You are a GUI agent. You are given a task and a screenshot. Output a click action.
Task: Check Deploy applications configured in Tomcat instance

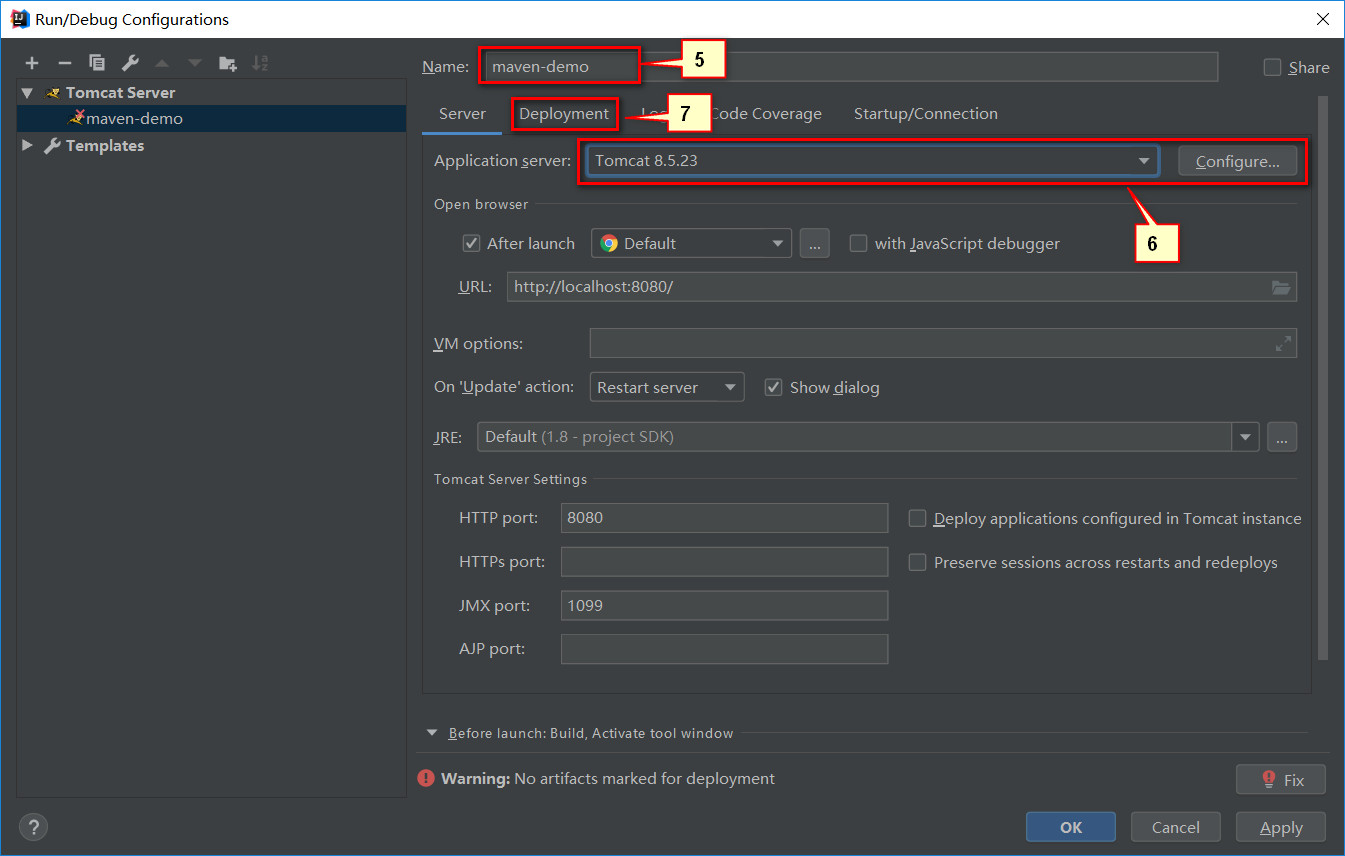click(917, 518)
